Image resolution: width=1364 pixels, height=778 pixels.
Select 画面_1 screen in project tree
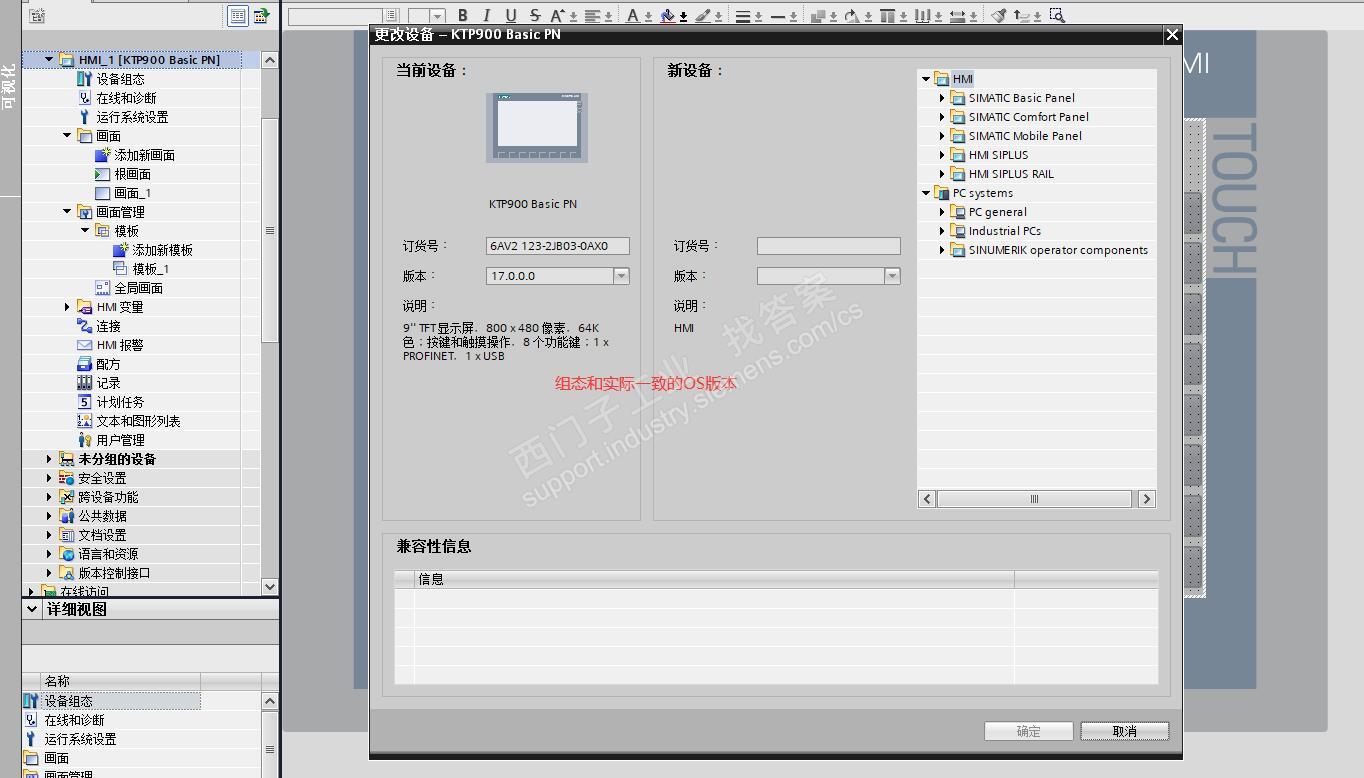(x=132, y=193)
